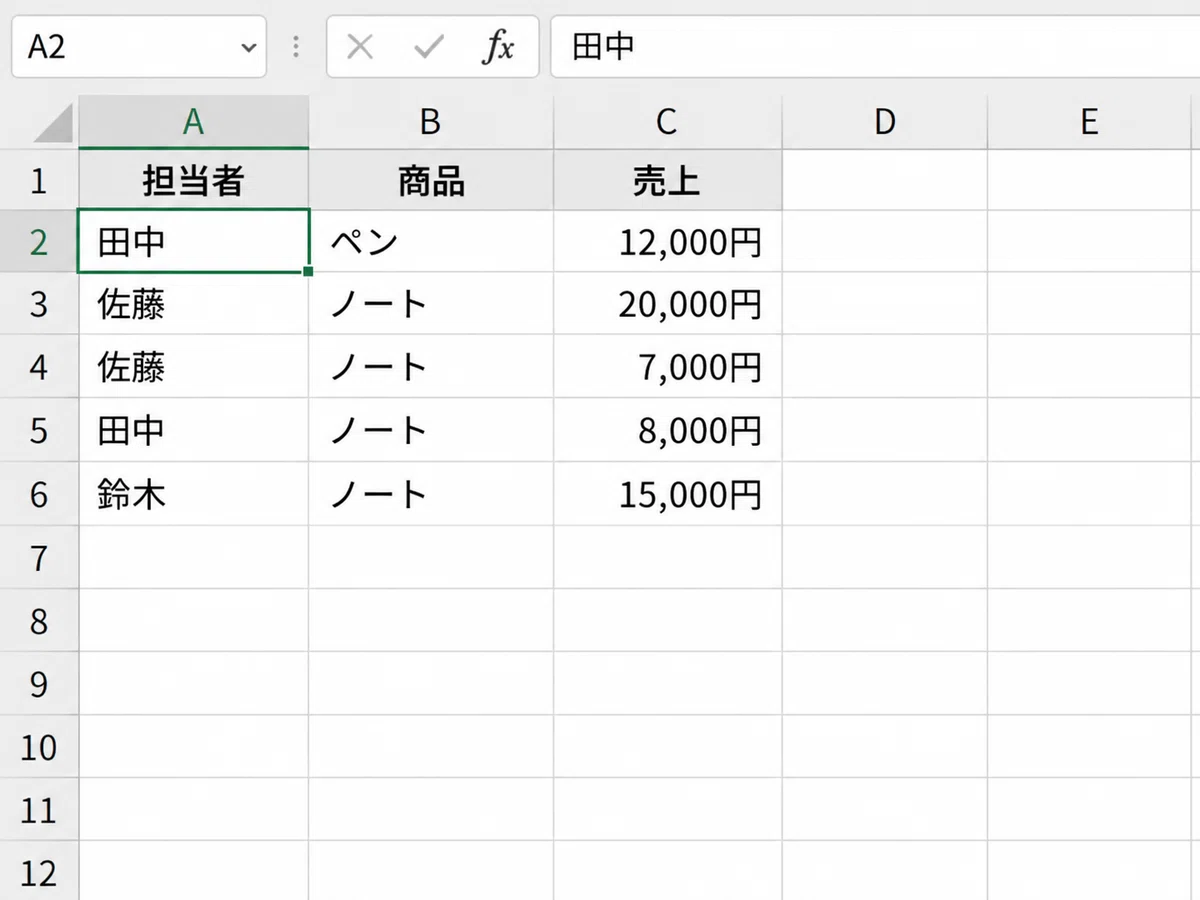1200x900 pixels.
Task: Select column B header
Action: coord(431,122)
